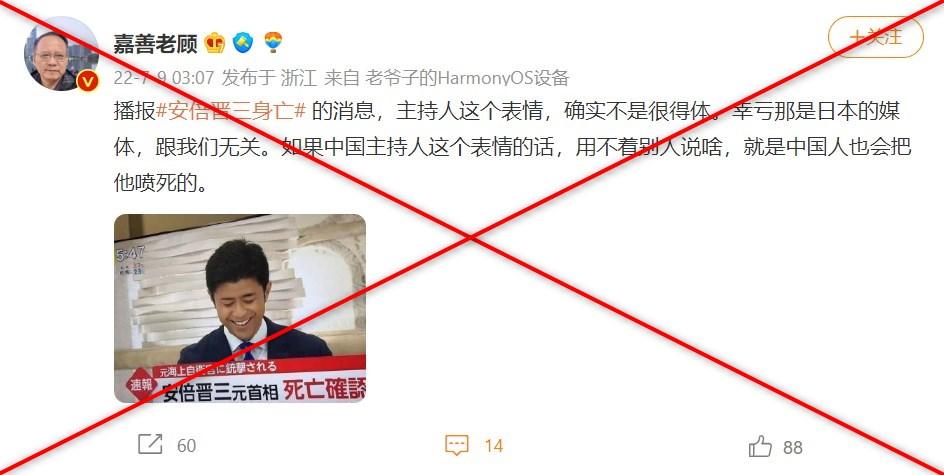
Task: Click the 老爷子的HarmonyOS设备 source link
Action: coord(467,78)
